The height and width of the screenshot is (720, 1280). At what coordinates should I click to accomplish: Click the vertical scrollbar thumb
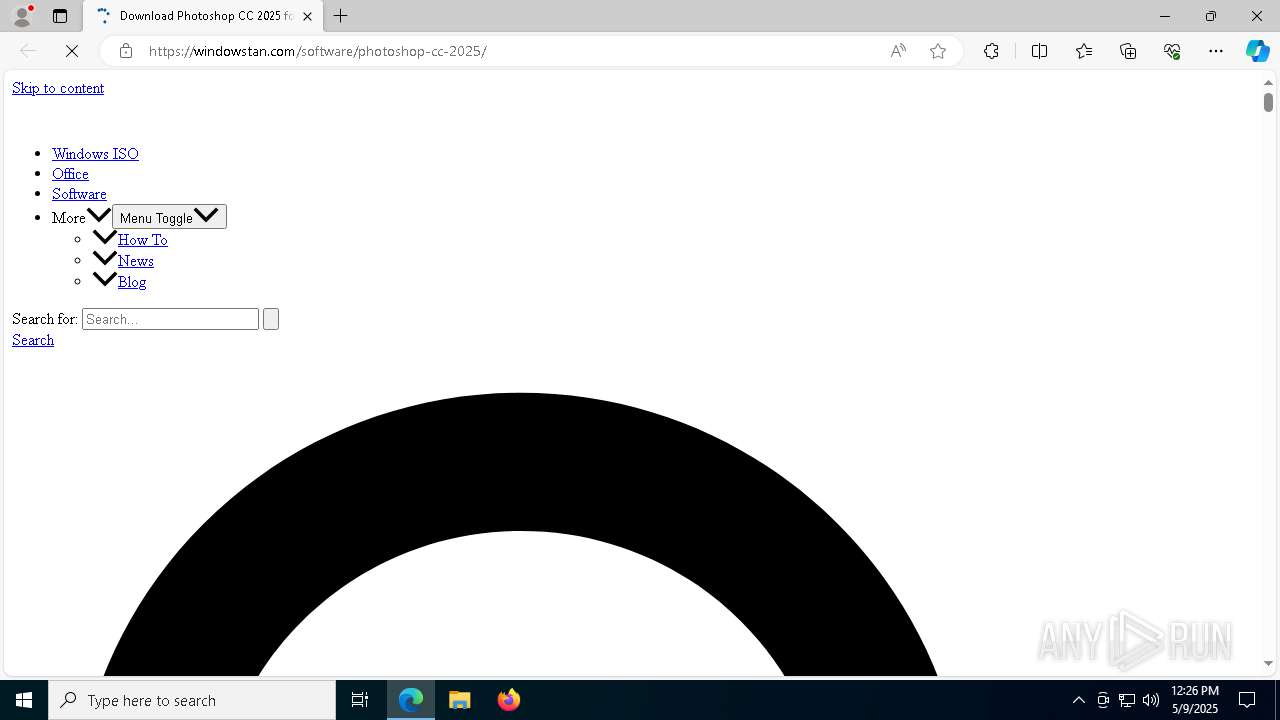point(1268,102)
